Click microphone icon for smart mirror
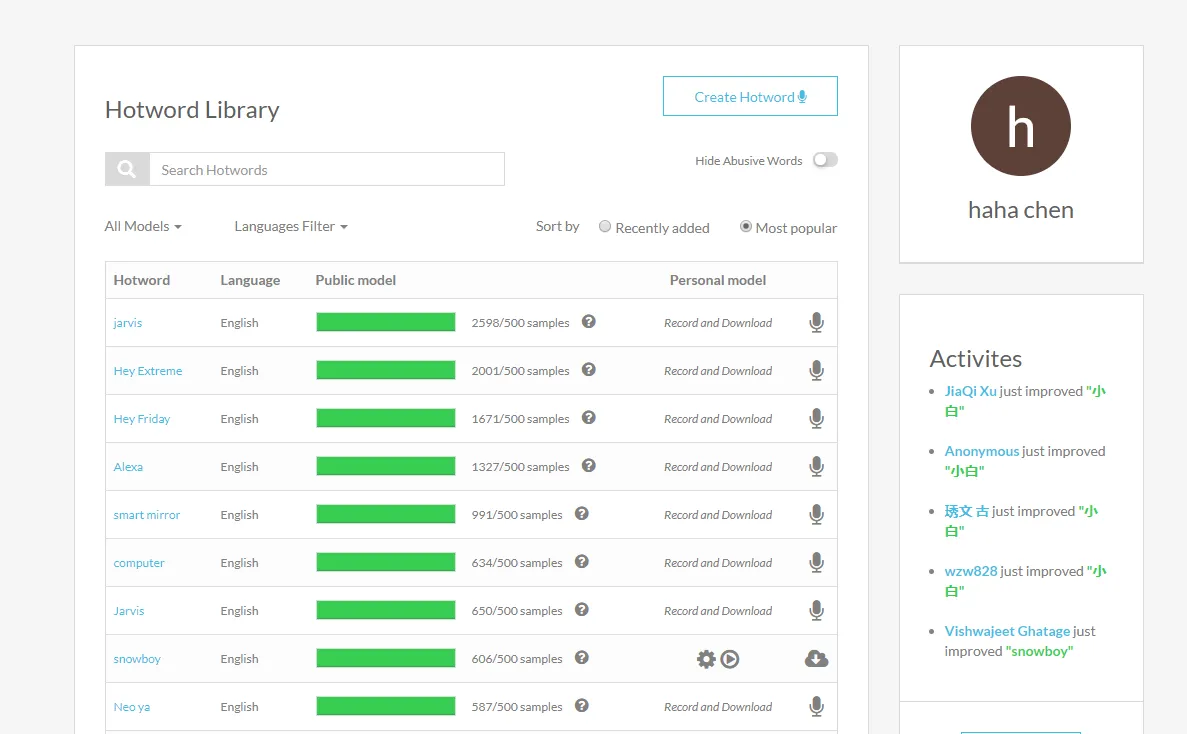The image size is (1187, 734). click(x=816, y=515)
